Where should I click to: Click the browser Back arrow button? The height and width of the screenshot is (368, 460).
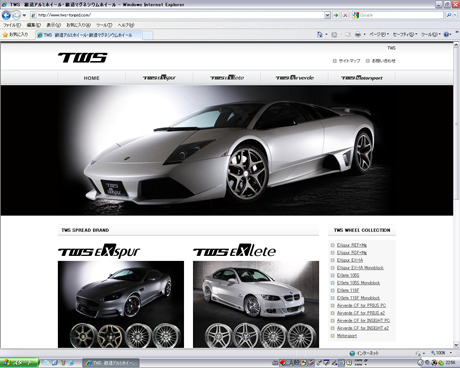6,15
